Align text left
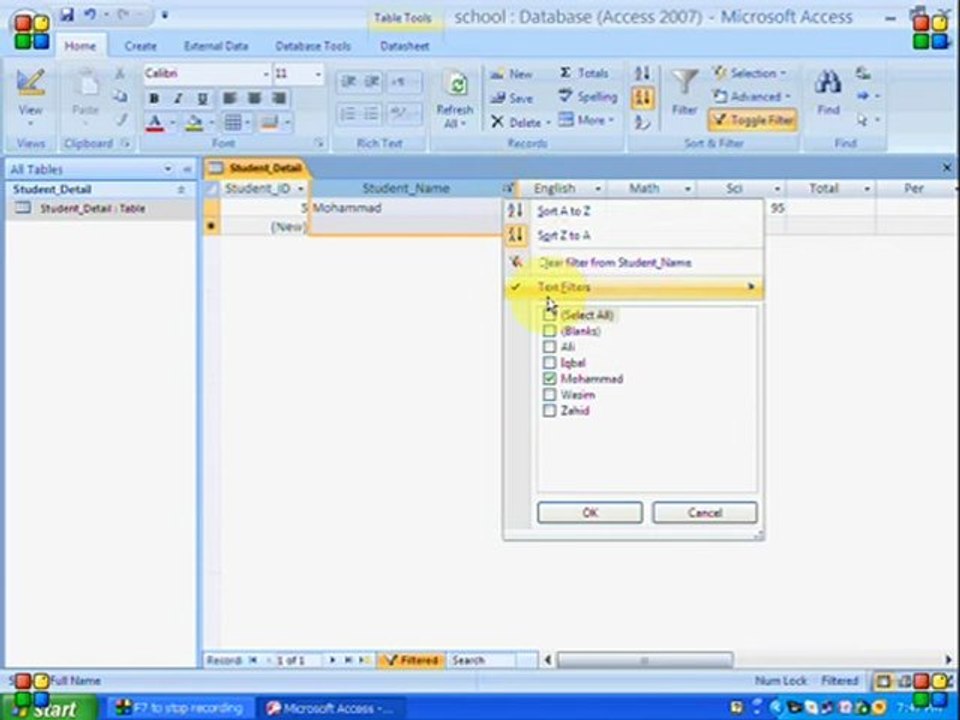Screen dimensions: 960x720 pyautogui.click(x=230, y=98)
